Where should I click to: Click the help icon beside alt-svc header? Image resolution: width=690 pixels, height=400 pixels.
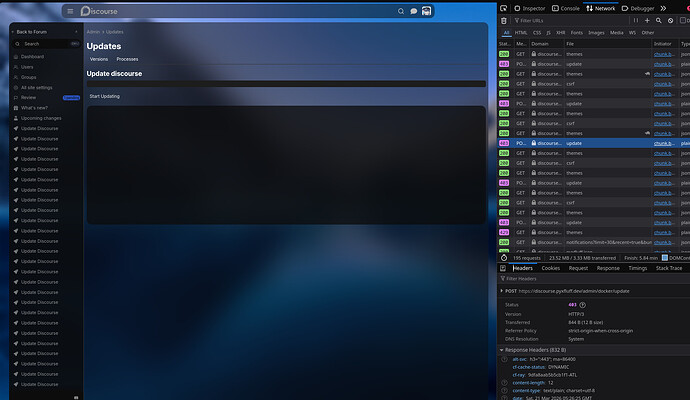(x=504, y=359)
